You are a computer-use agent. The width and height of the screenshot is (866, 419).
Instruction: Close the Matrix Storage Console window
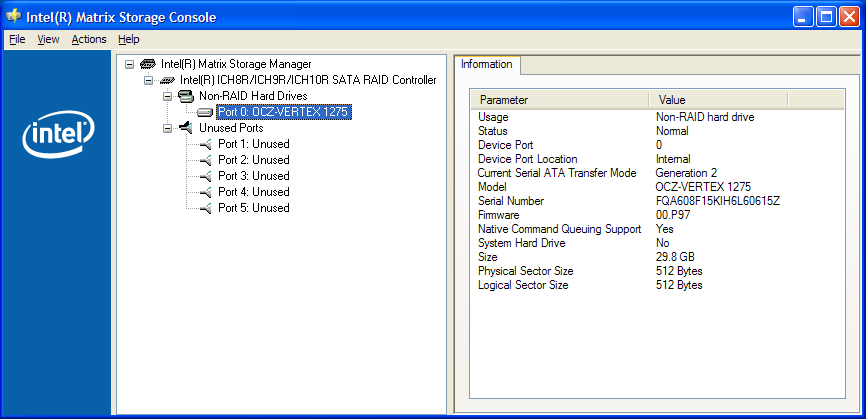coord(849,17)
